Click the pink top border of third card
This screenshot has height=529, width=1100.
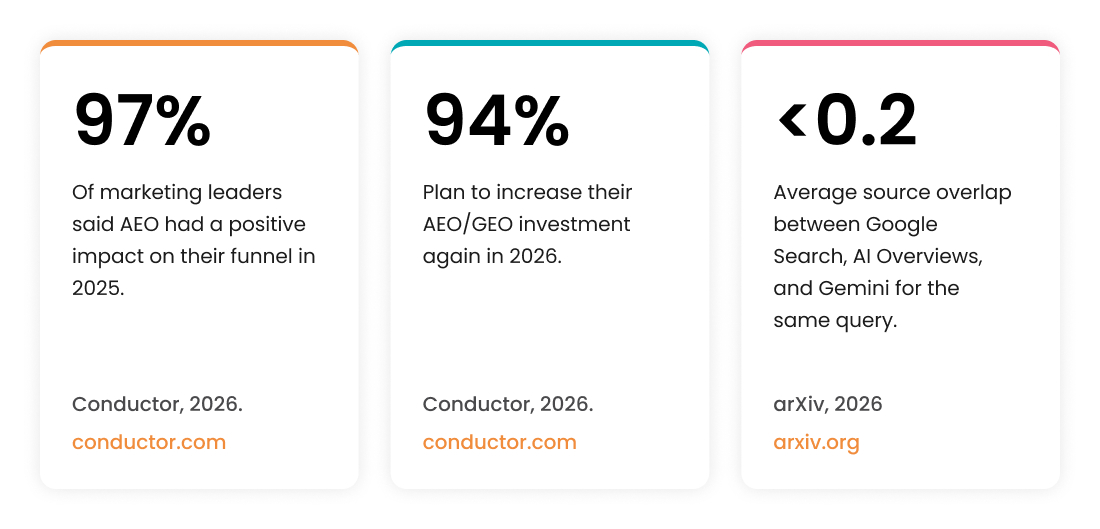coord(901,44)
